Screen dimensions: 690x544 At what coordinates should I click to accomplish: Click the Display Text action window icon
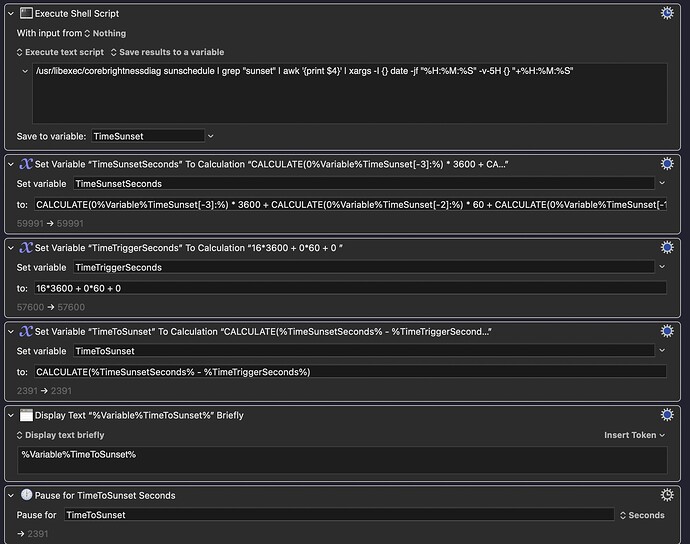(x=26, y=415)
